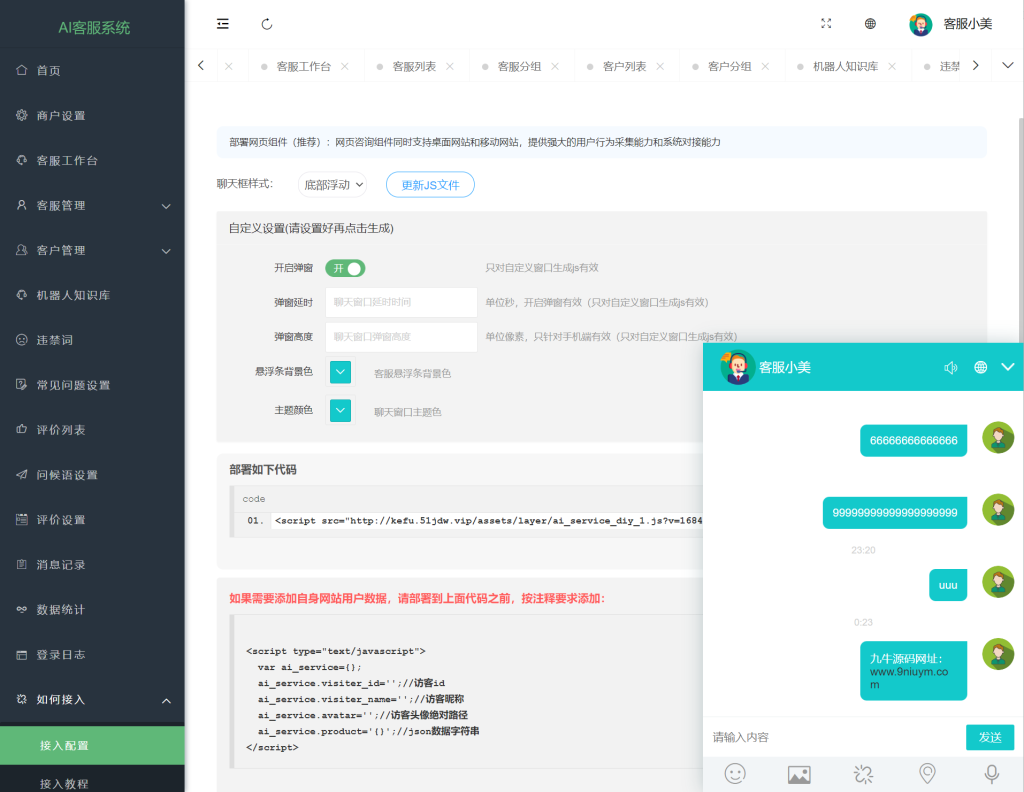The height and width of the screenshot is (792, 1024).
Task: Collapse the chat widget using header chevron
Action: coord(1008,368)
